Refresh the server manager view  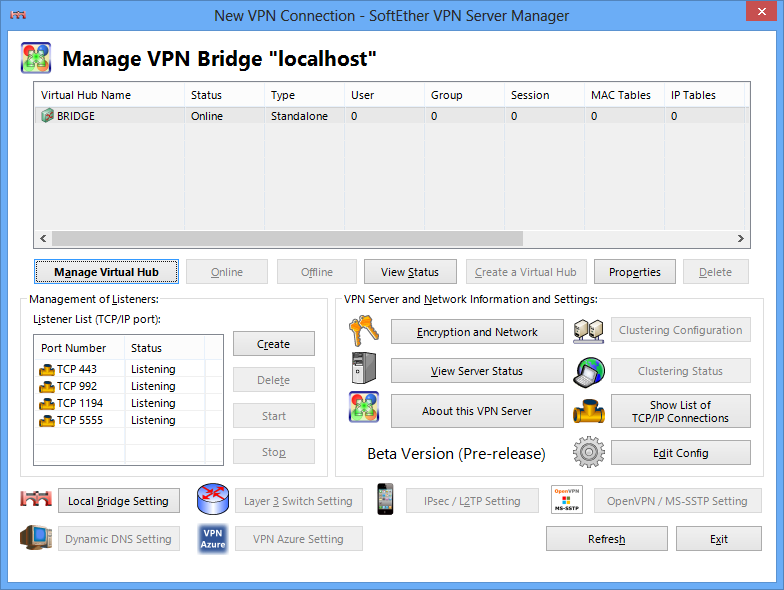pyautogui.click(x=606, y=538)
